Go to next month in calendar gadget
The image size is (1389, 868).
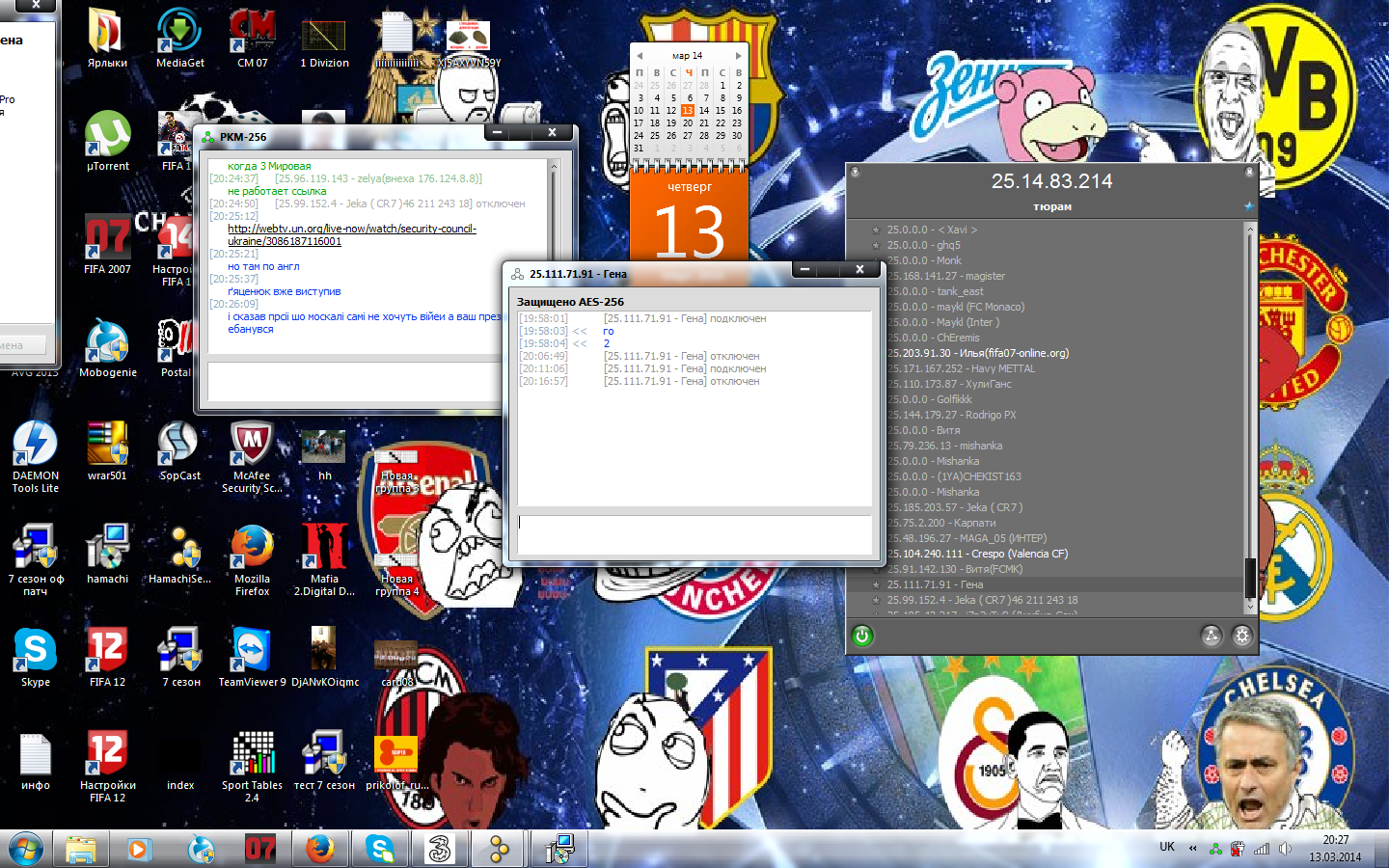[x=739, y=56]
